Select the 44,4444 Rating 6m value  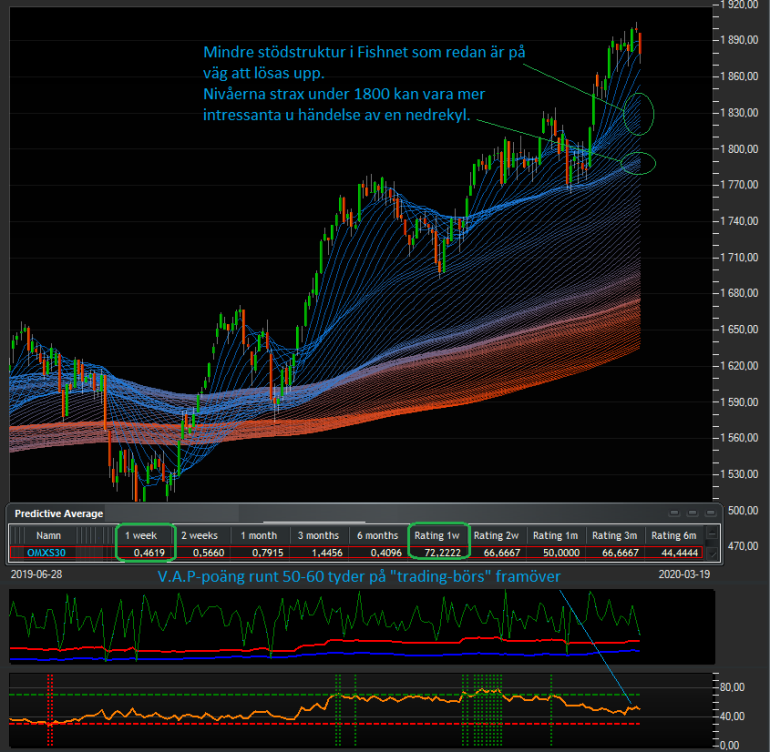click(680, 553)
